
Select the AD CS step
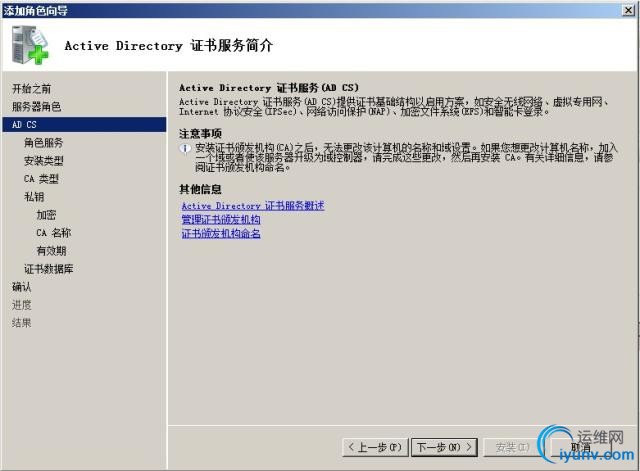point(84,124)
